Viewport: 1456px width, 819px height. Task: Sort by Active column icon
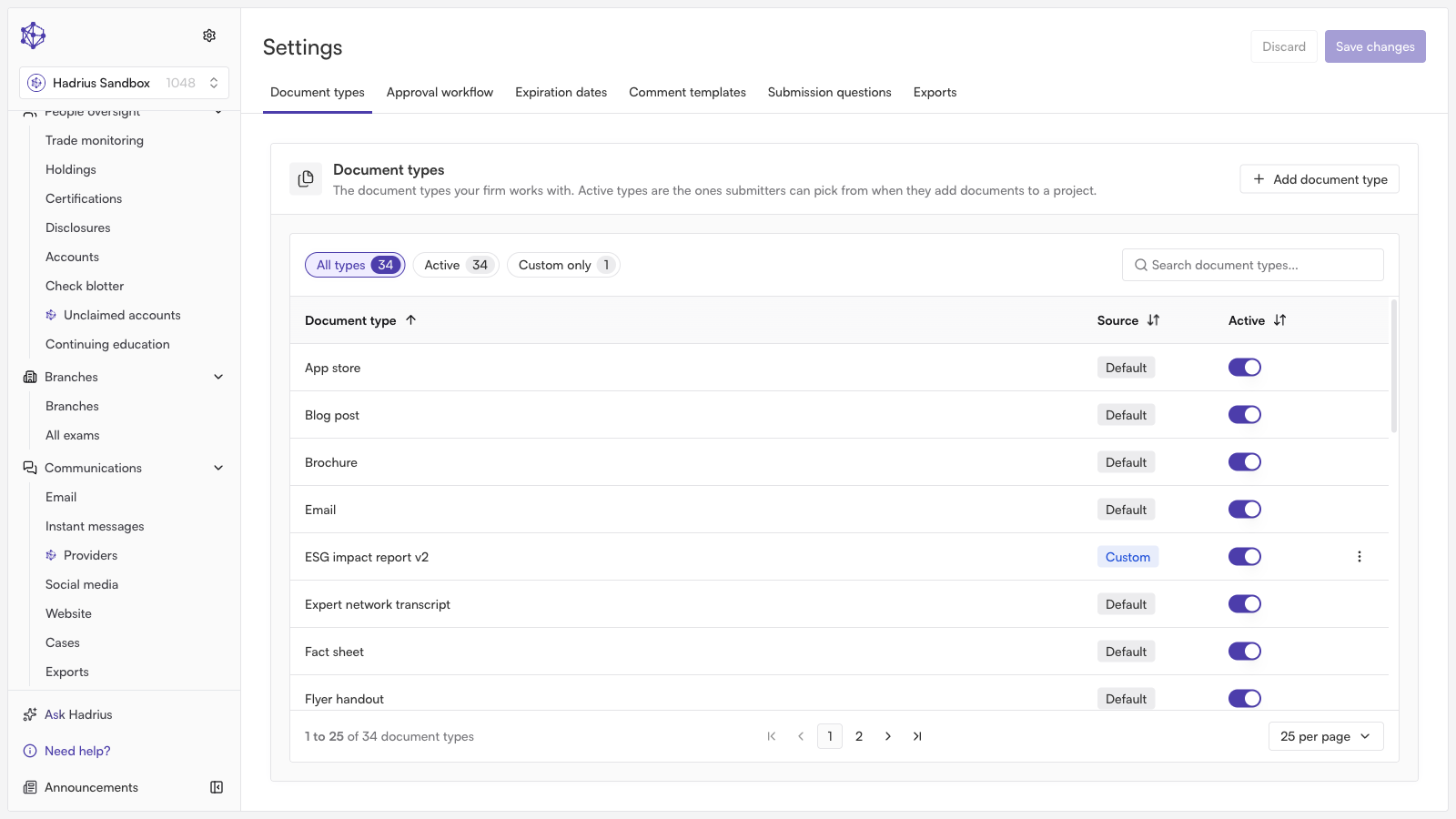coord(1279,320)
